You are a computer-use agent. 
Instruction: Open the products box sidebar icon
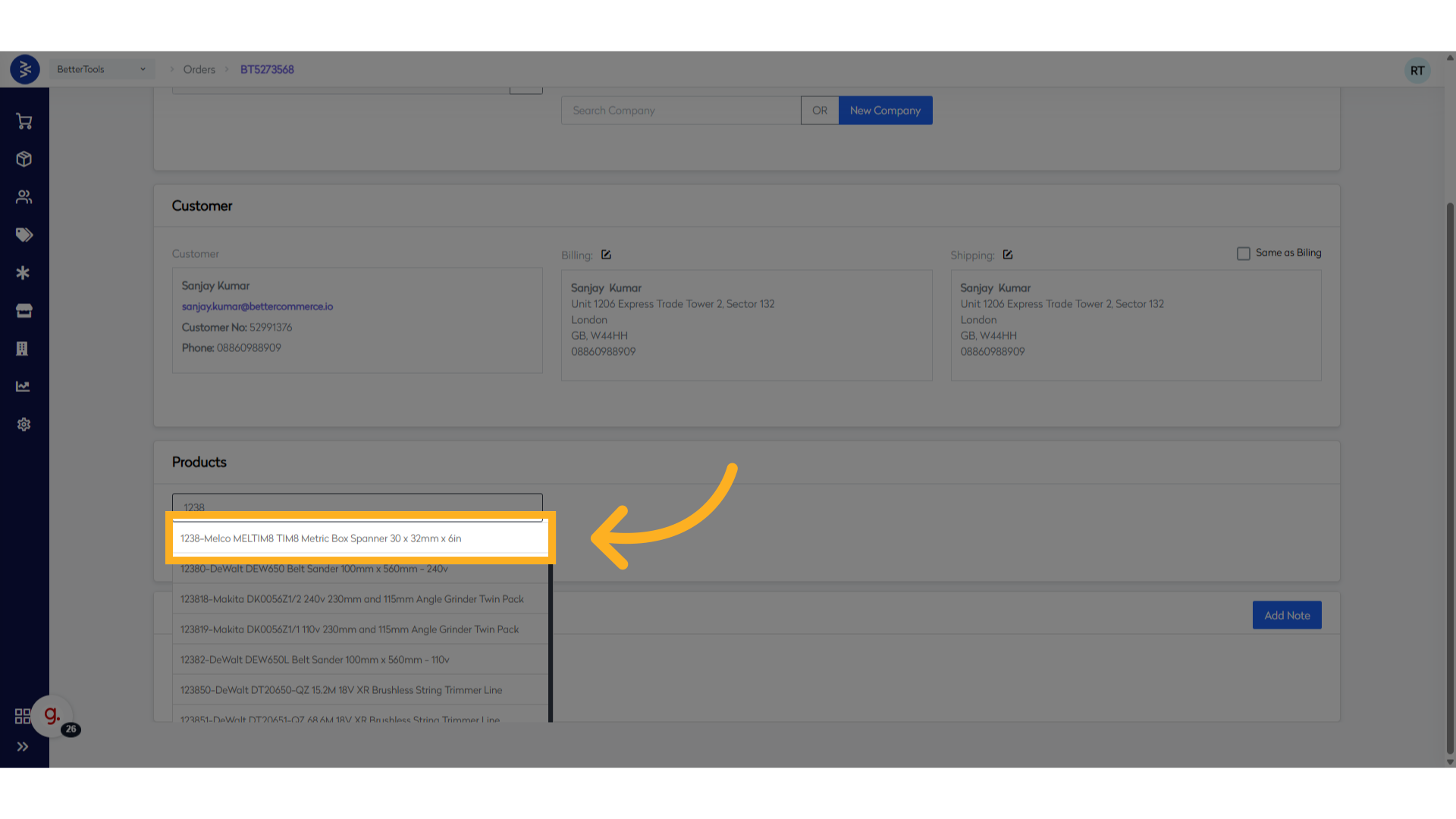(24, 159)
